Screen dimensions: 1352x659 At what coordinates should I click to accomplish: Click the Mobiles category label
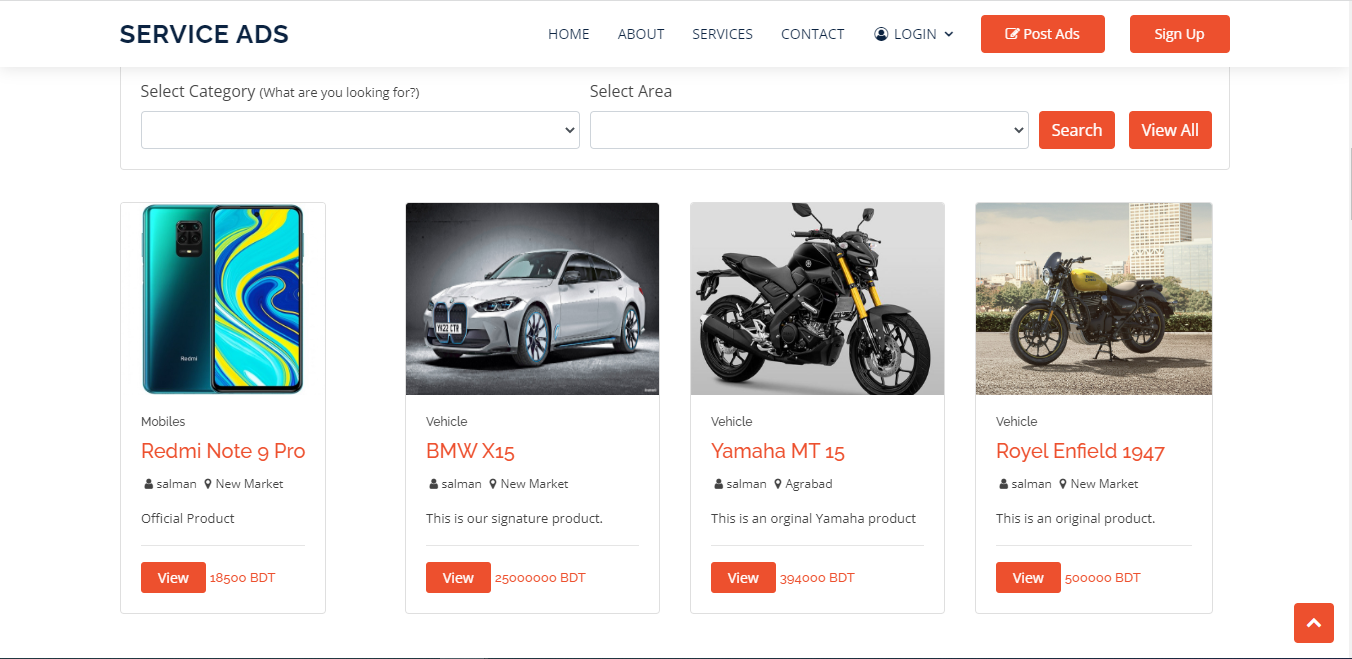pos(163,422)
